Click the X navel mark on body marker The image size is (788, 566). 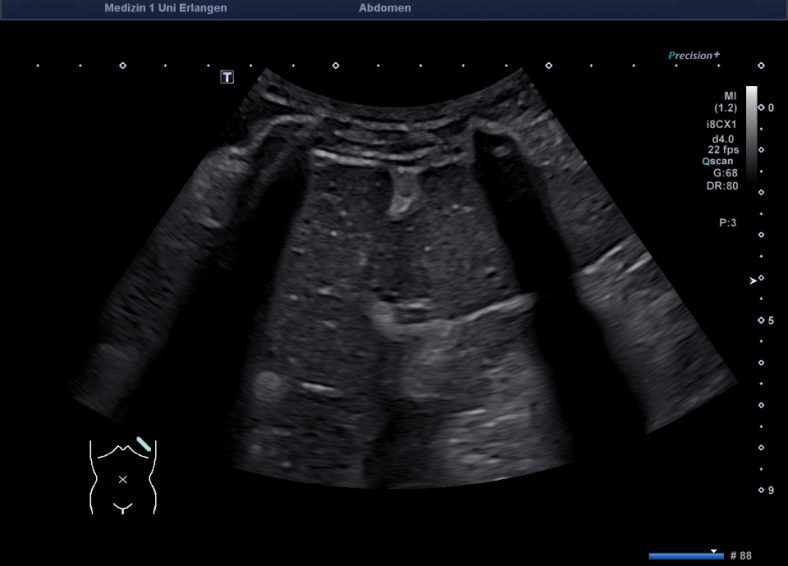click(x=123, y=480)
